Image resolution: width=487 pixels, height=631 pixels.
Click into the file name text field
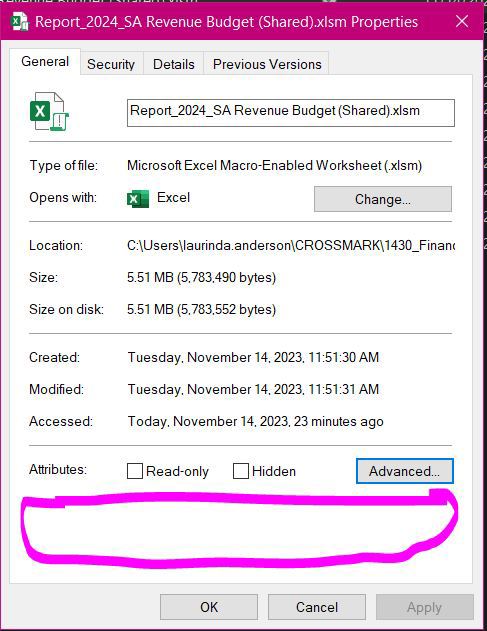point(291,113)
